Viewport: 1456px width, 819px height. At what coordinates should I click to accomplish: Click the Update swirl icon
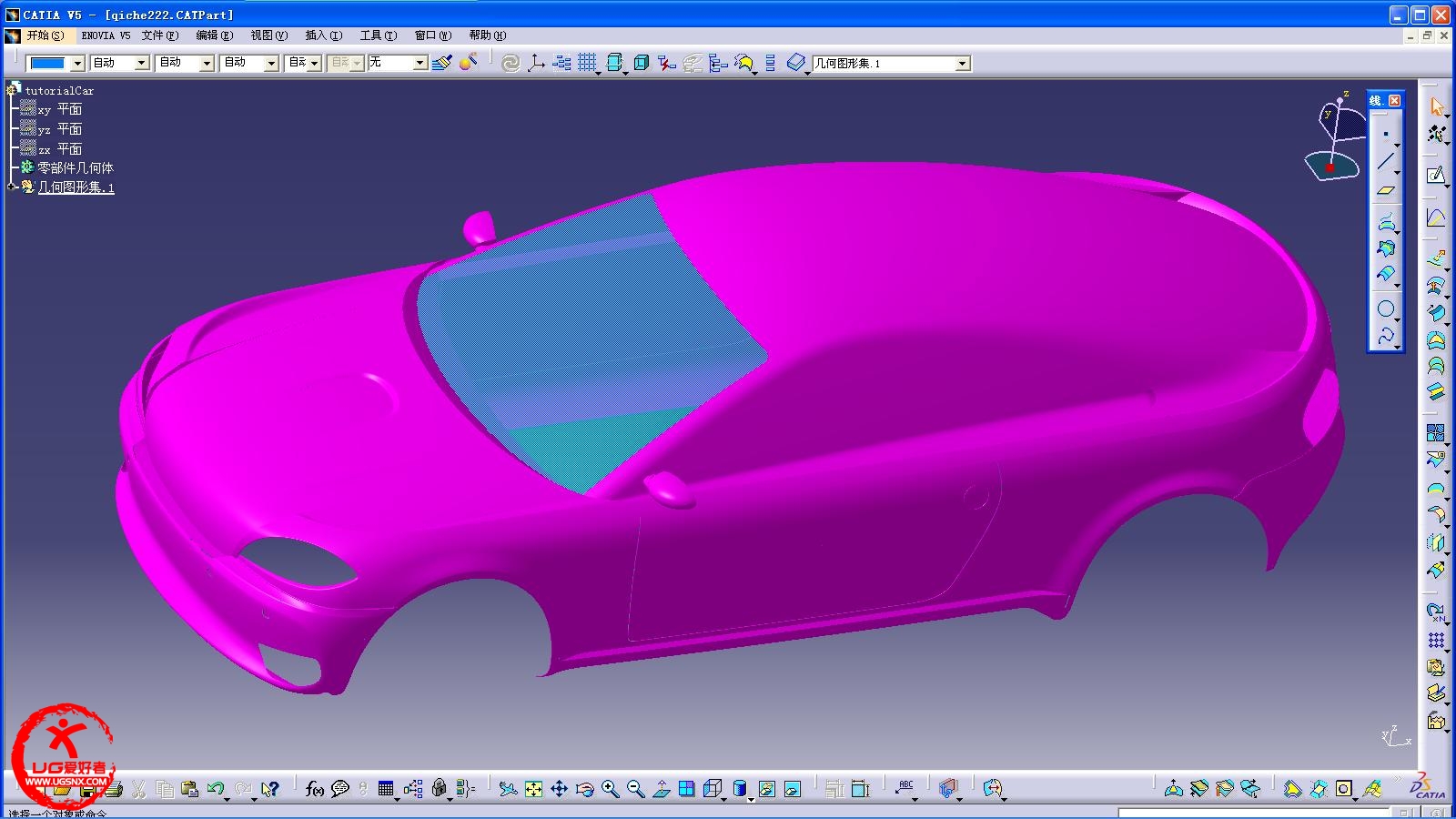tap(511, 63)
